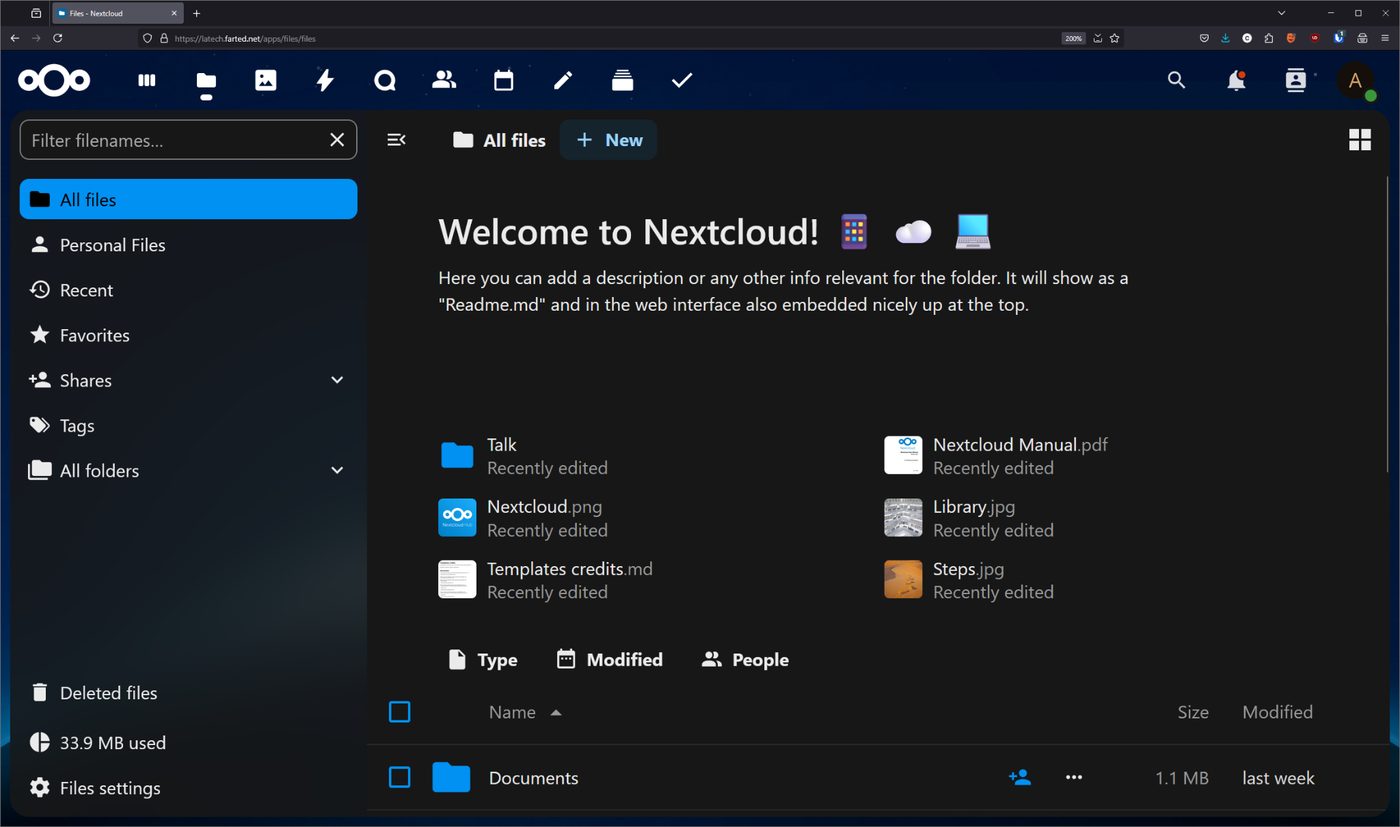Reset the 200% zoom indicator

pyautogui.click(x=1073, y=38)
